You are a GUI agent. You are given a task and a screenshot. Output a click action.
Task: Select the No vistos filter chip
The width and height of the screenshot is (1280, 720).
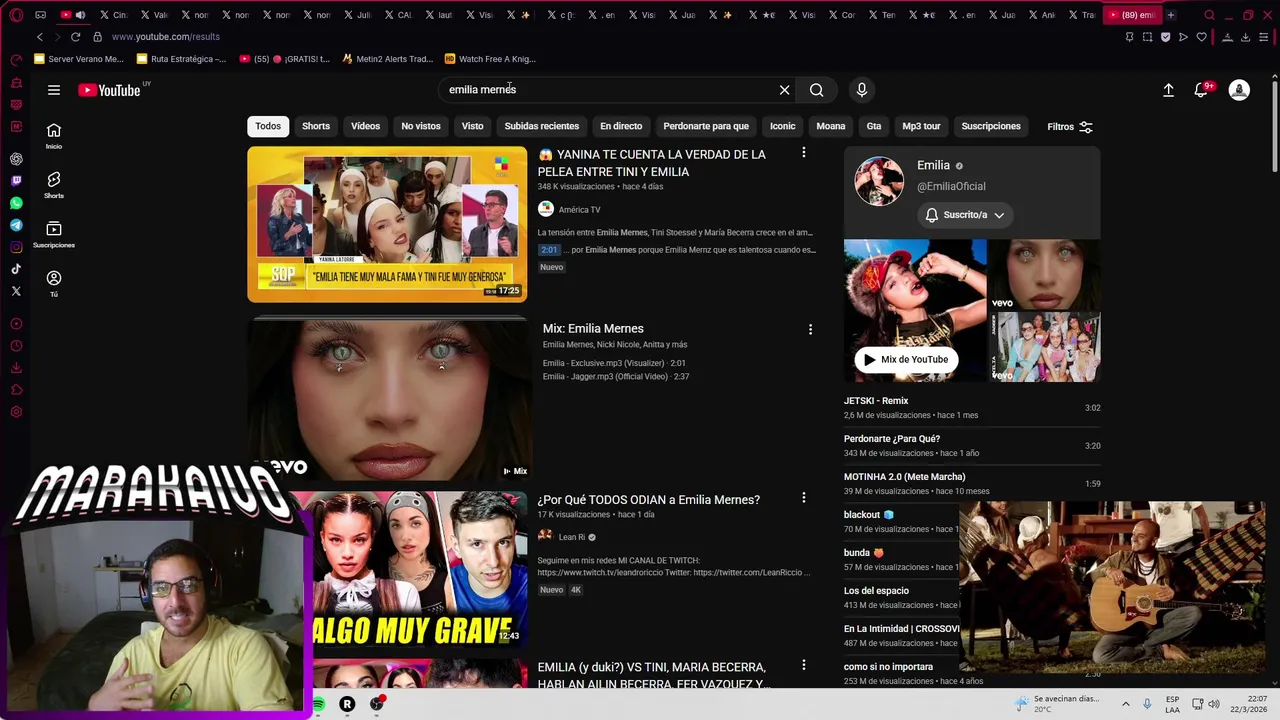click(421, 126)
